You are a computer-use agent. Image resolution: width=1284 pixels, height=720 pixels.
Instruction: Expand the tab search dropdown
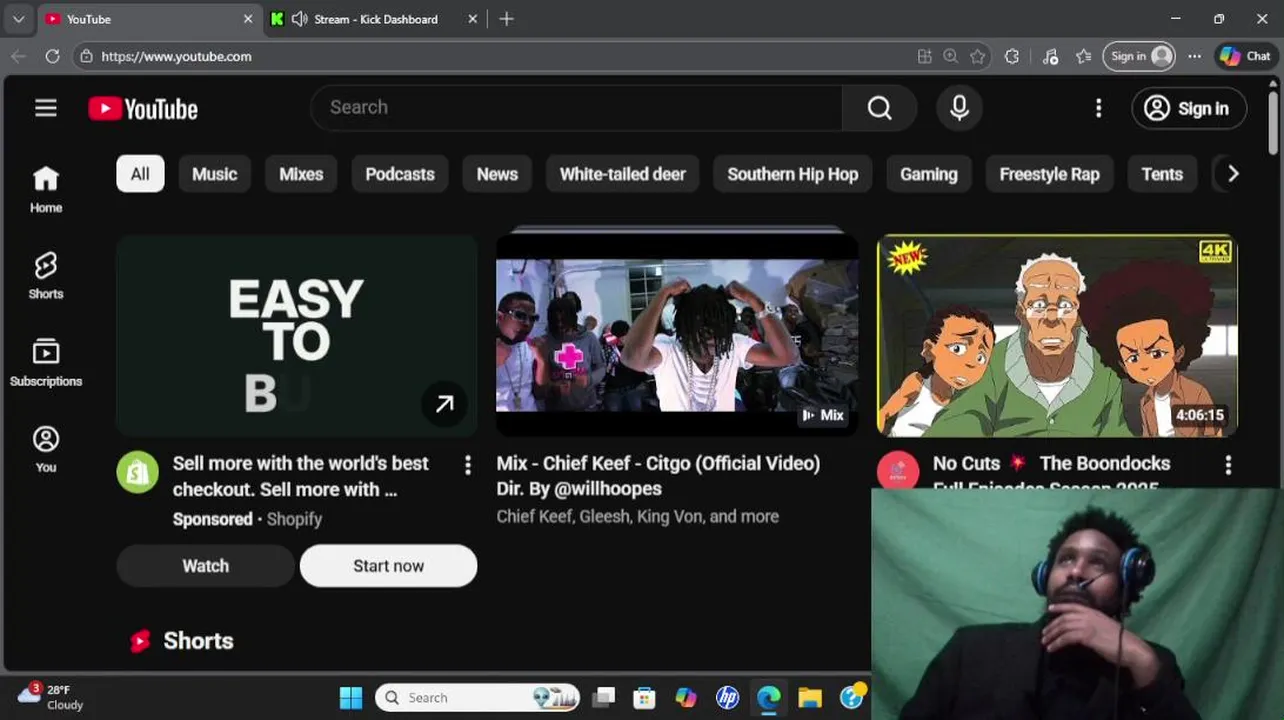coord(18,19)
